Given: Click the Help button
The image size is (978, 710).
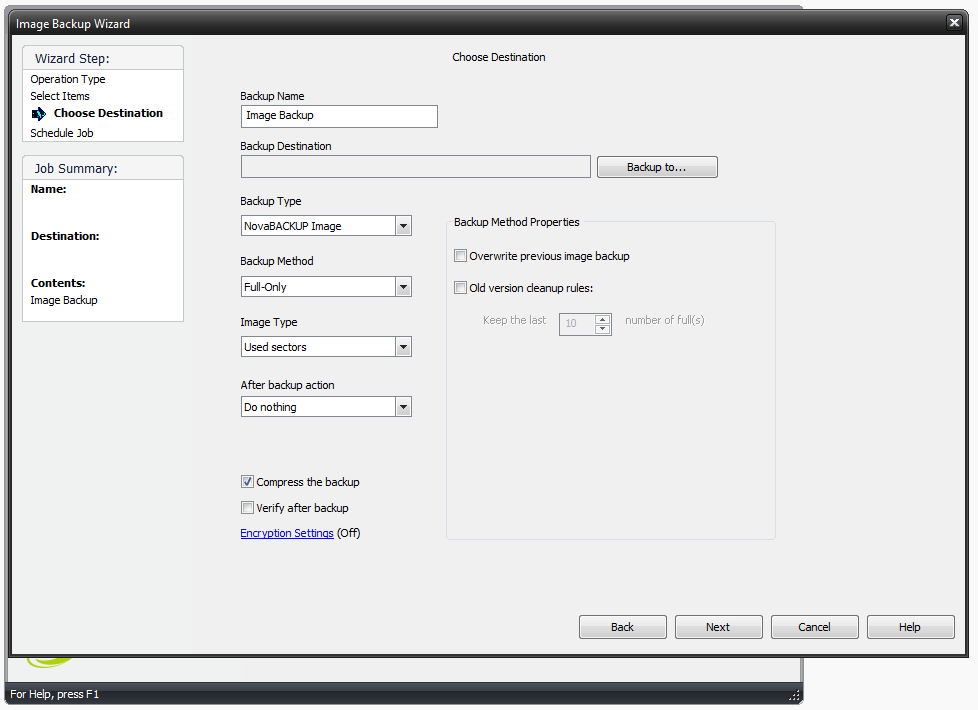Looking at the screenshot, I should click(x=910, y=626).
